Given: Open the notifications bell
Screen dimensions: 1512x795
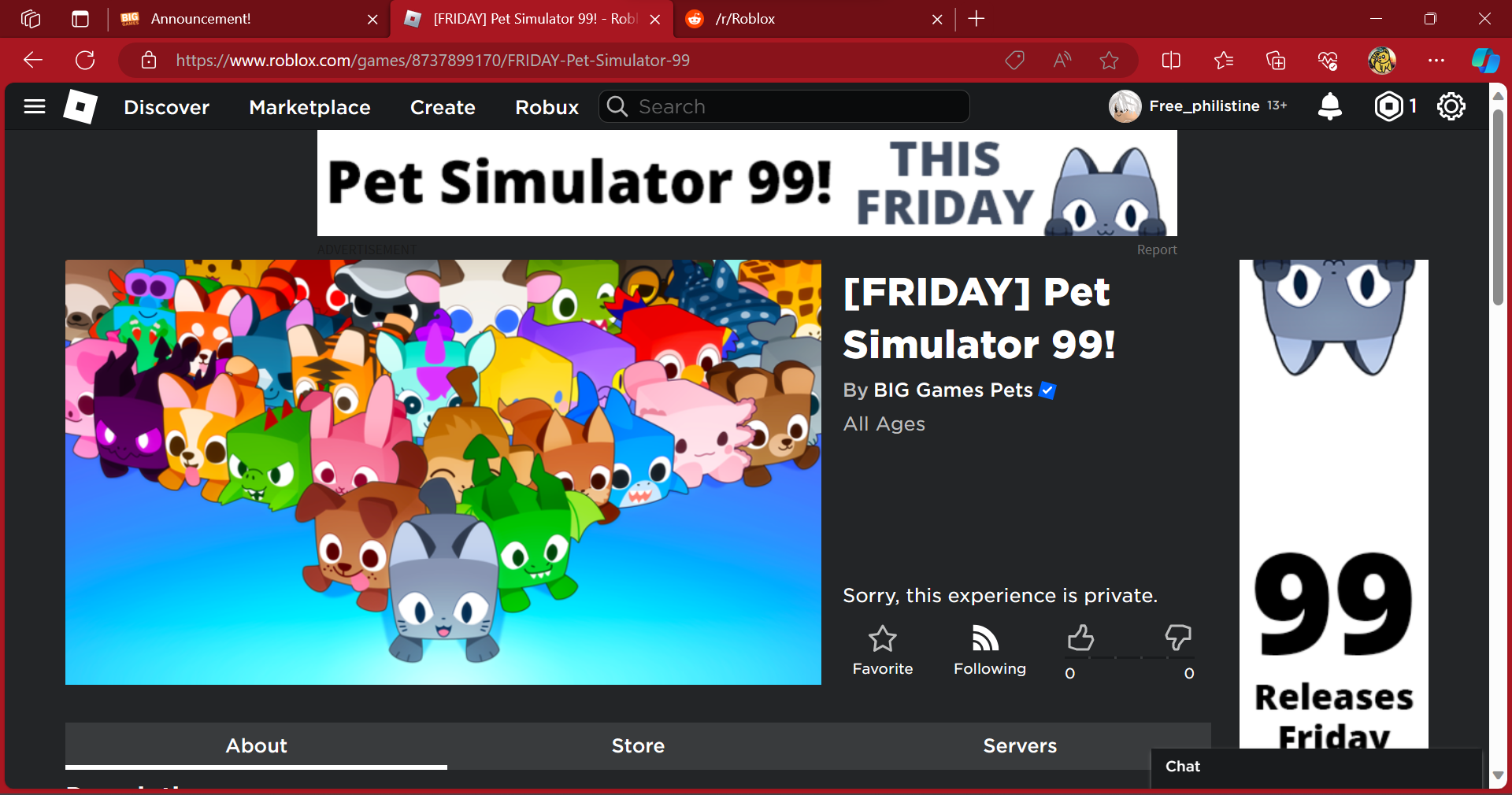Looking at the screenshot, I should click(x=1329, y=106).
